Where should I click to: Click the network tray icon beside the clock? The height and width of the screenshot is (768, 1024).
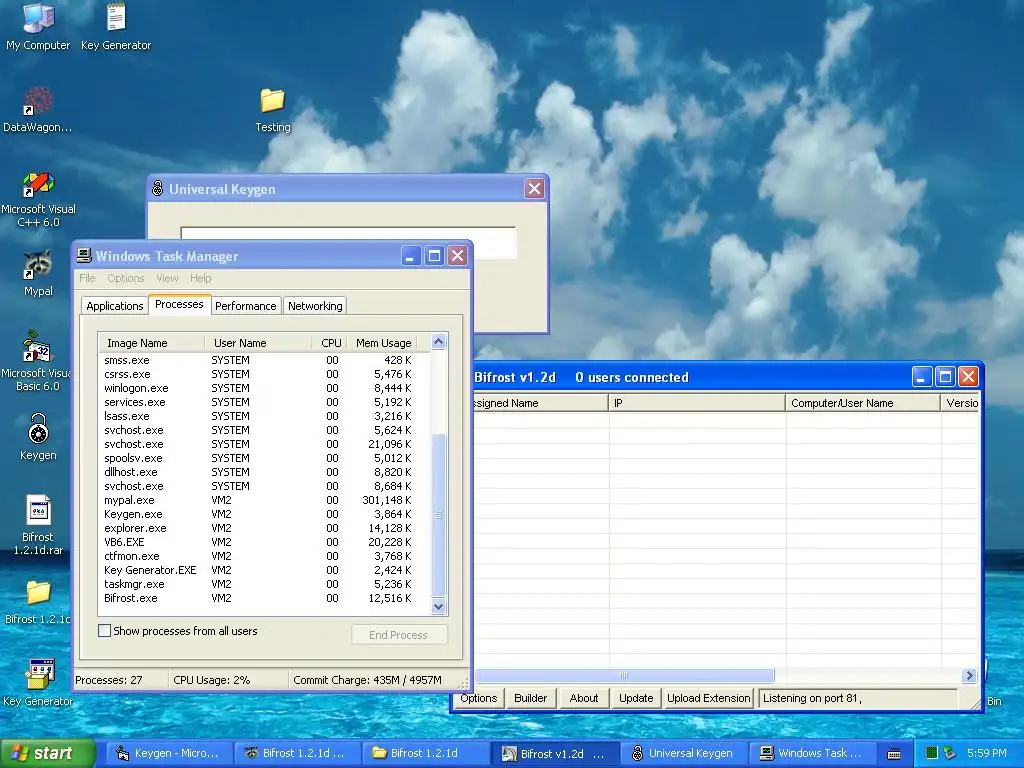tap(950, 753)
